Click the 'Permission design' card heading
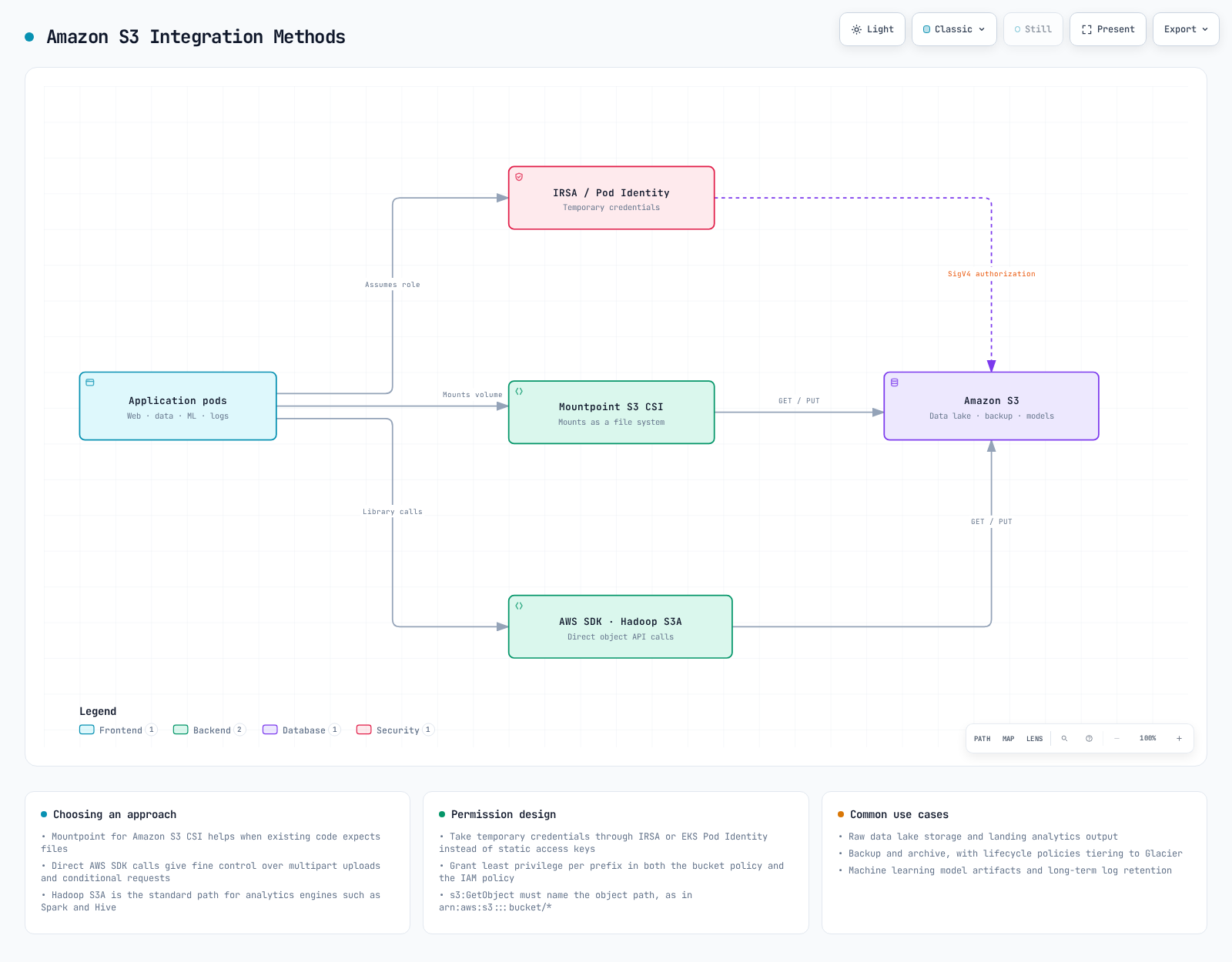Screen dimensions: 1232x962 pos(504,814)
